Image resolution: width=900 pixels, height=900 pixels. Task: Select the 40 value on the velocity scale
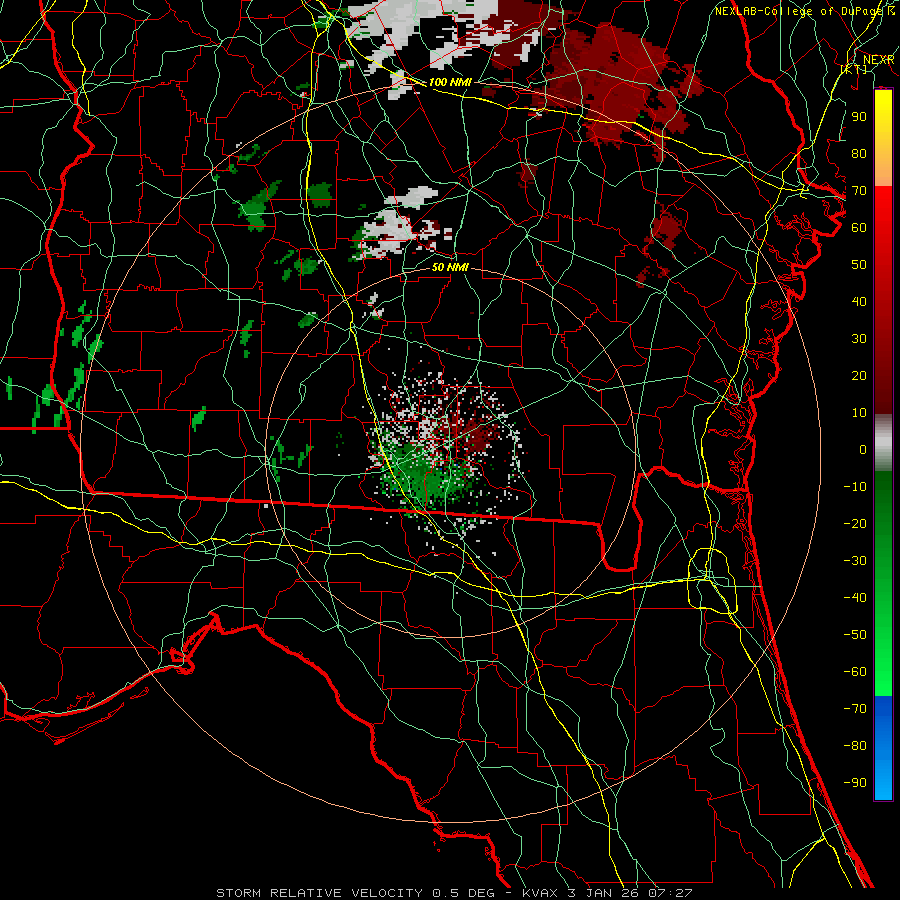[859, 302]
